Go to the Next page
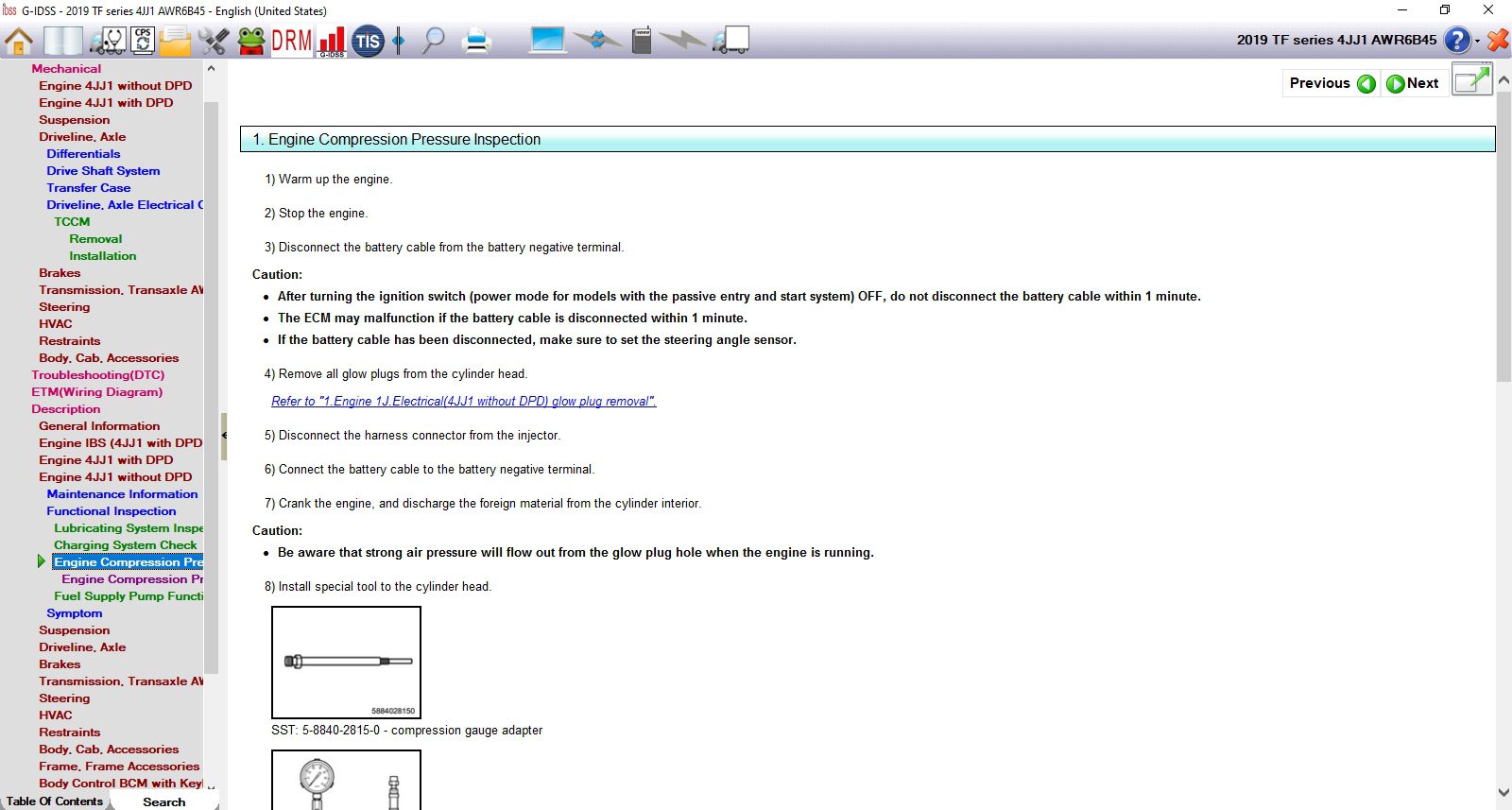The image size is (1512, 810). pyautogui.click(x=1413, y=83)
